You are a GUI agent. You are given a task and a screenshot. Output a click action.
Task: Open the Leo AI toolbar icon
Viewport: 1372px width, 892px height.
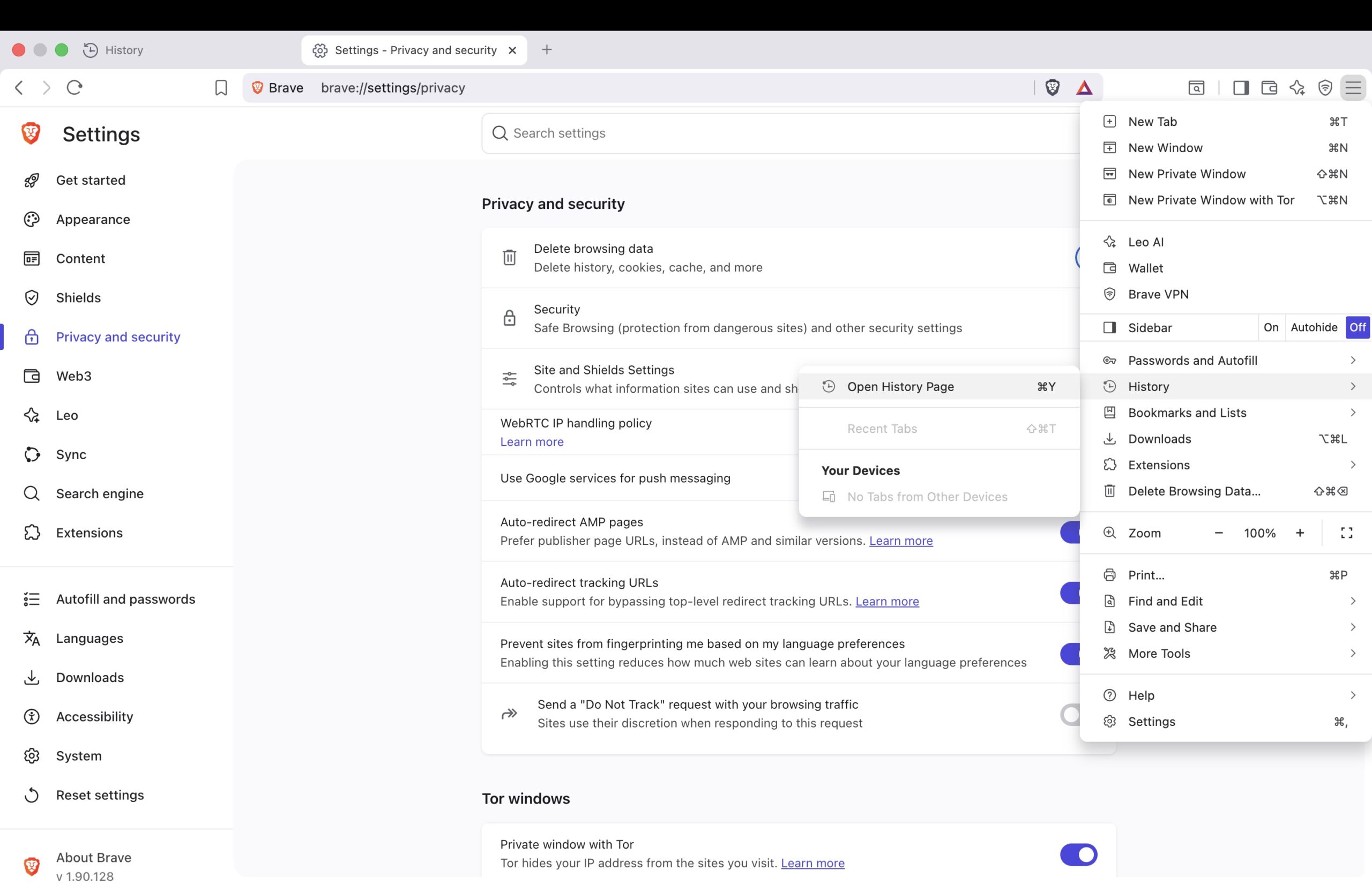(x=1297, y=87)
